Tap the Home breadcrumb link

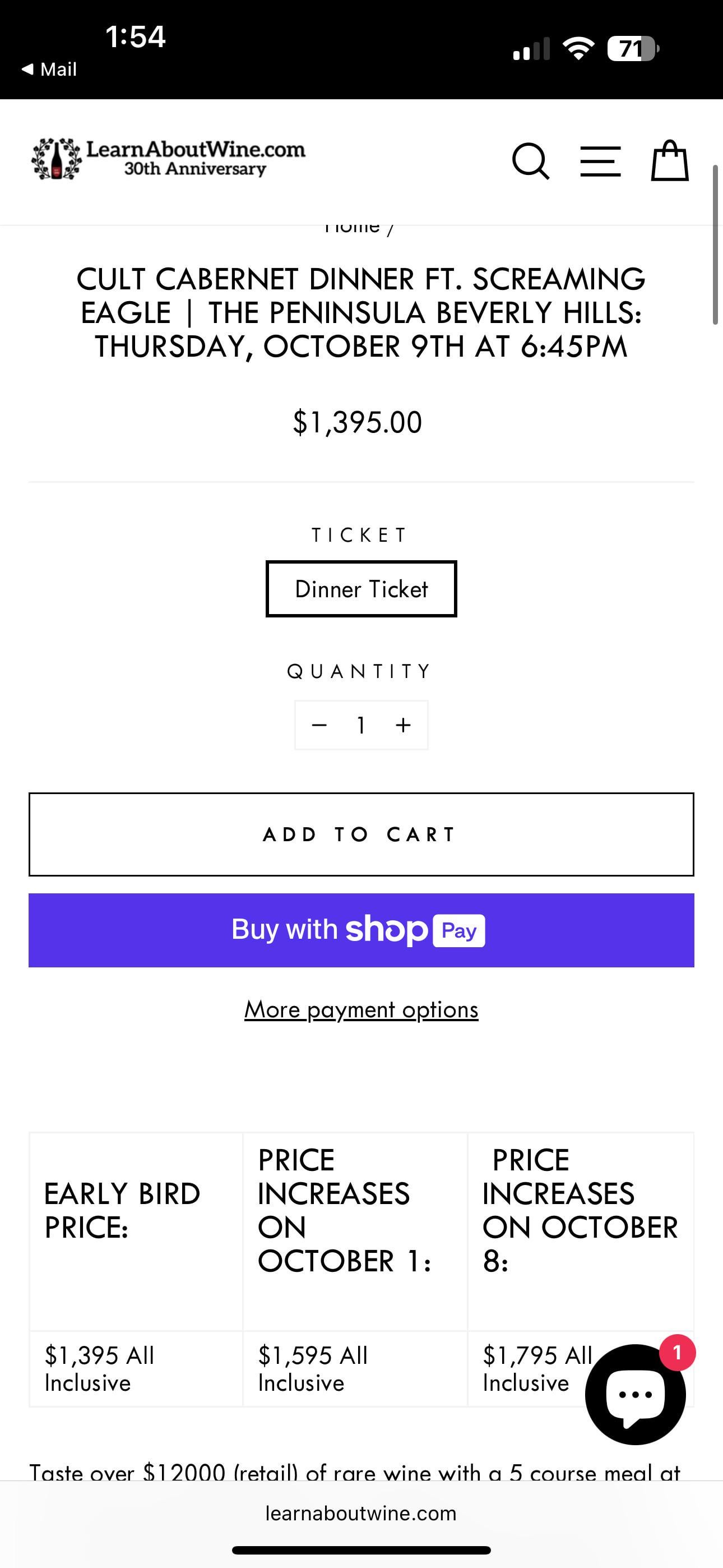[352, 228]
